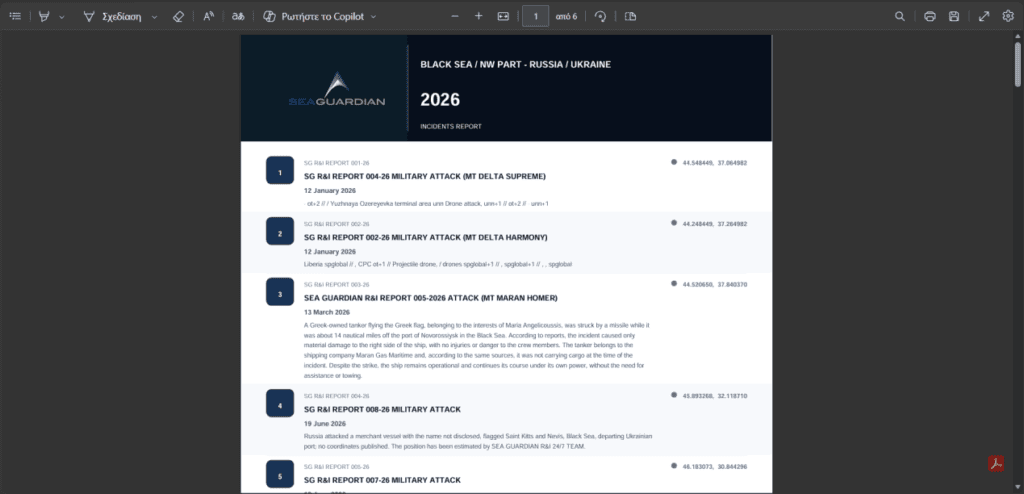Enter full screen mode
Viewport: 1024px width, 494px height.
pos(984,16)
